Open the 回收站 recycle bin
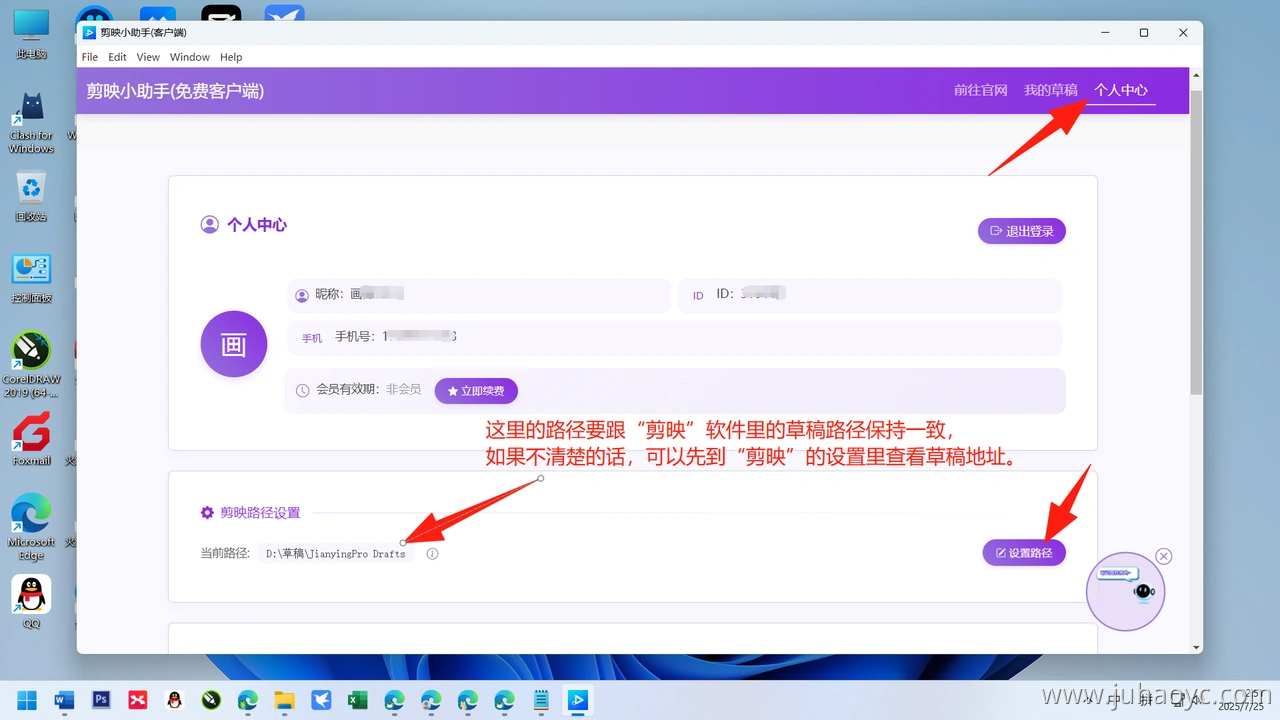 pyautogui.click(x=31, y=196)
